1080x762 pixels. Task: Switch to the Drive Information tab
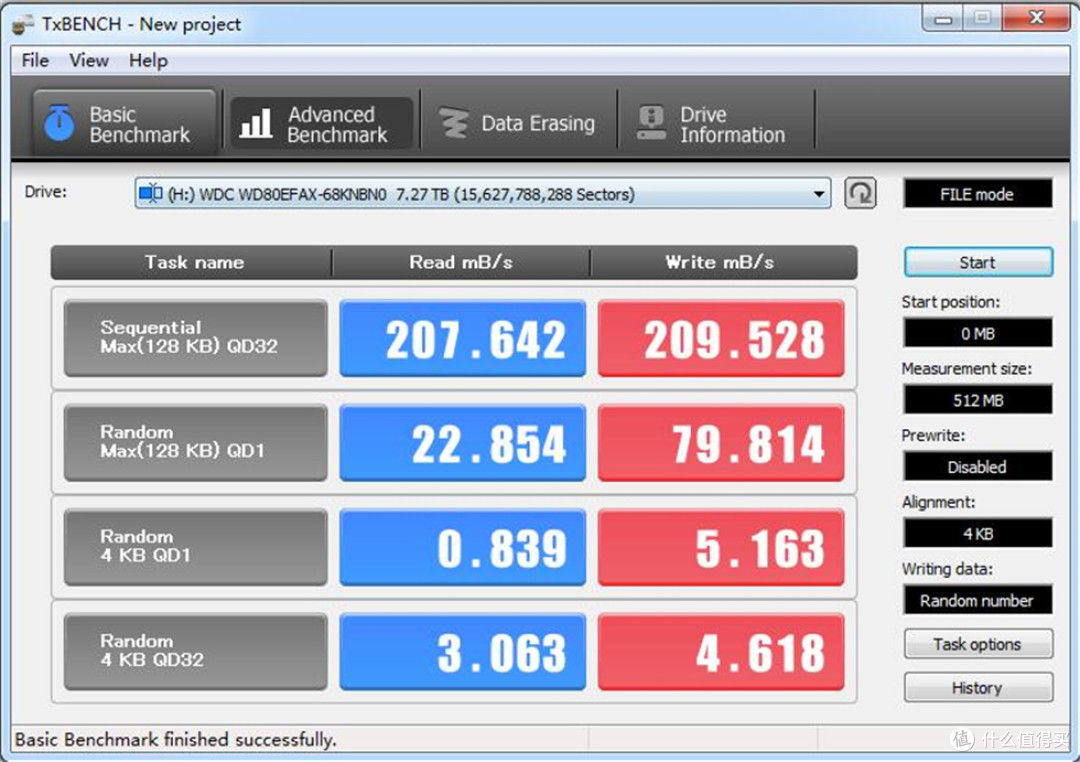[716, 124]
